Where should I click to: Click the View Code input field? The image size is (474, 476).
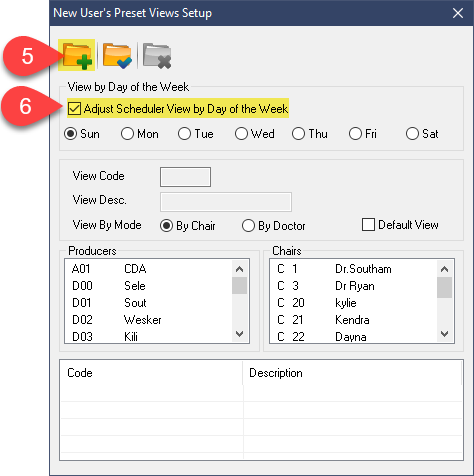[x=185, y=177]
